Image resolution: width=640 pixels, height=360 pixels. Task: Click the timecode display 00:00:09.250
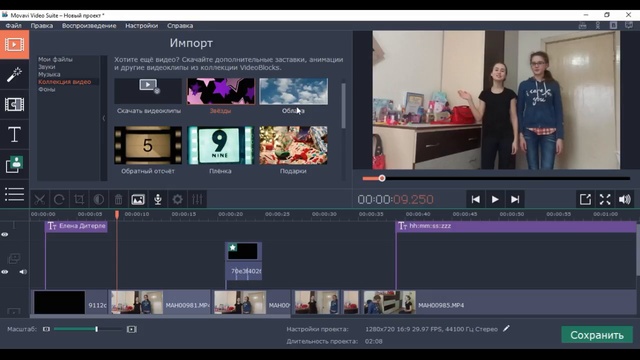(396, 200)
